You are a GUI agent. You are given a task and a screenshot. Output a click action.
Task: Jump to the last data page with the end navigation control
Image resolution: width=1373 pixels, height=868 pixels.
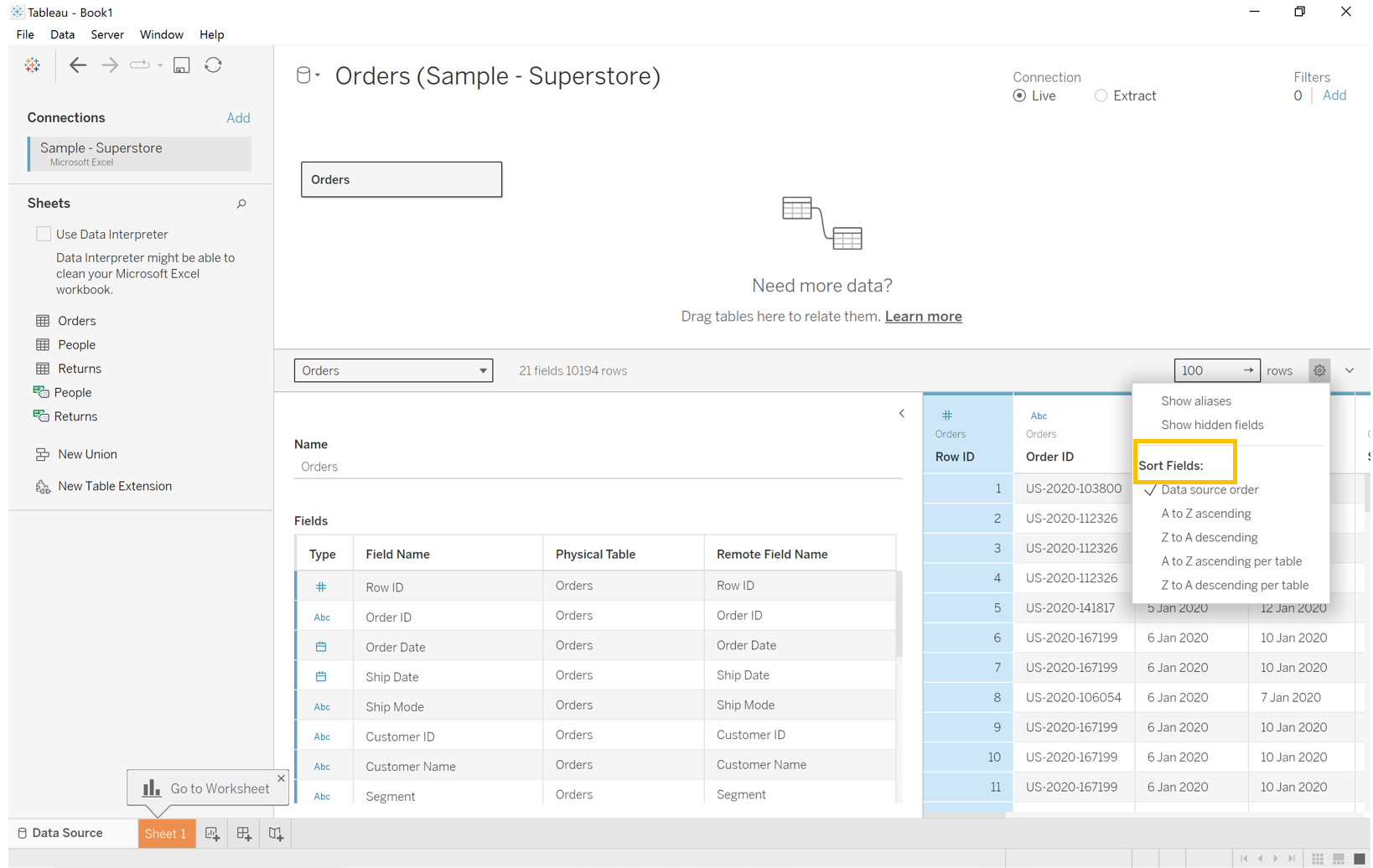(1291, 858)
